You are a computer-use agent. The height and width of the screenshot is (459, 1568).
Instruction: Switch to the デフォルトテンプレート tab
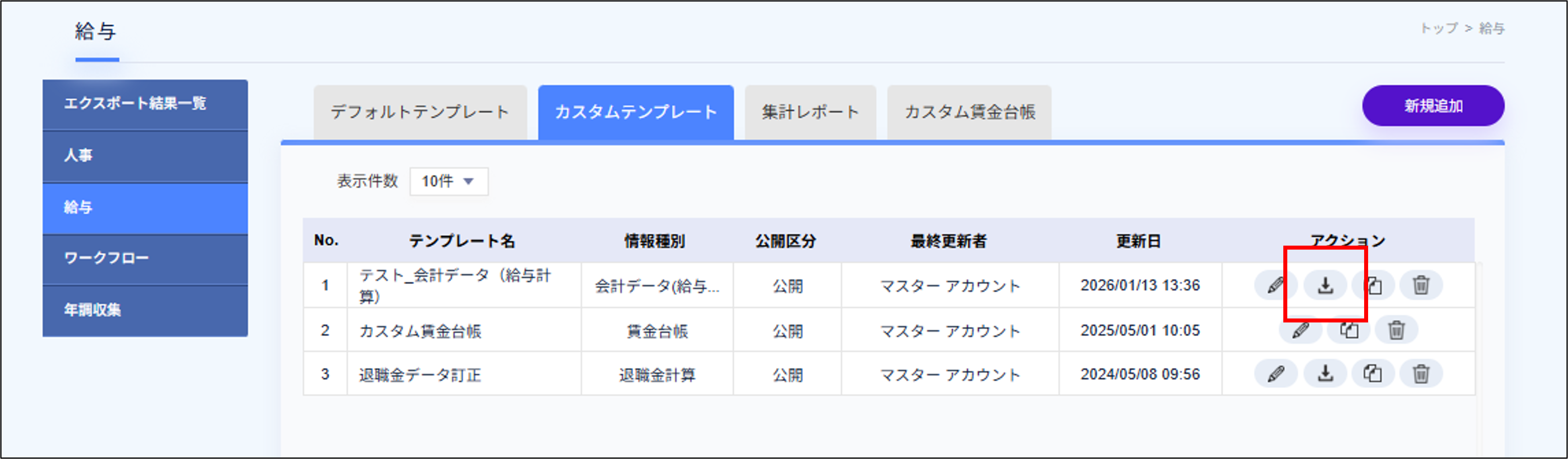coord(420,111)
